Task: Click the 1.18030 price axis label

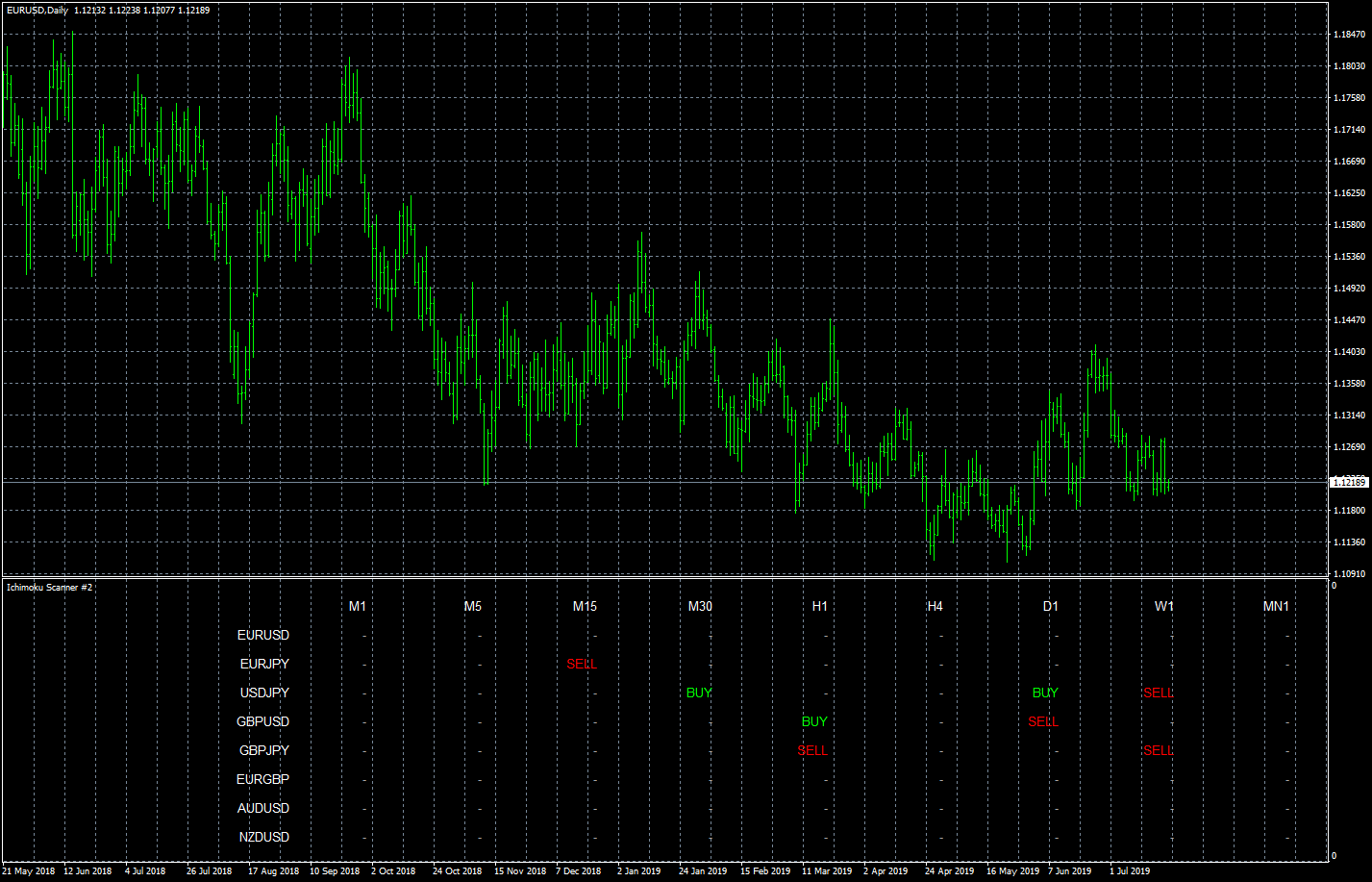Action: 1348,66
